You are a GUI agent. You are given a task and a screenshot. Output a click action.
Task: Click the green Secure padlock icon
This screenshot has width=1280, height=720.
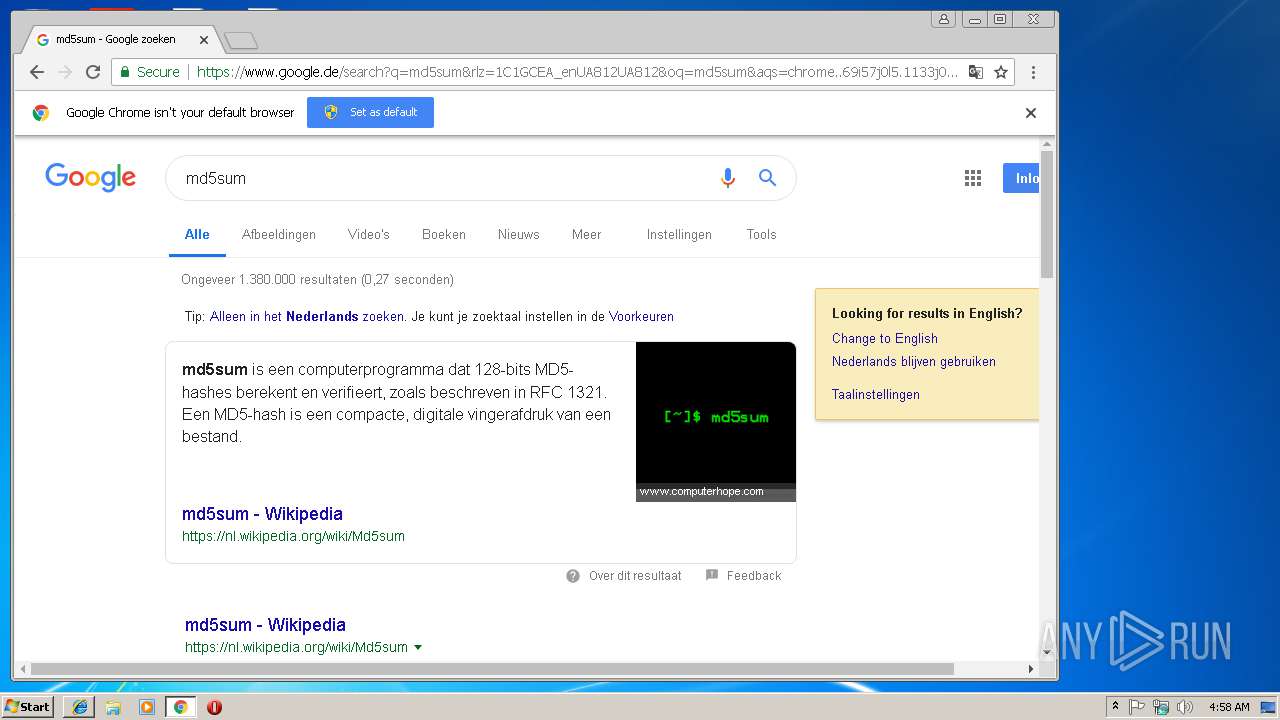[126, 72]
